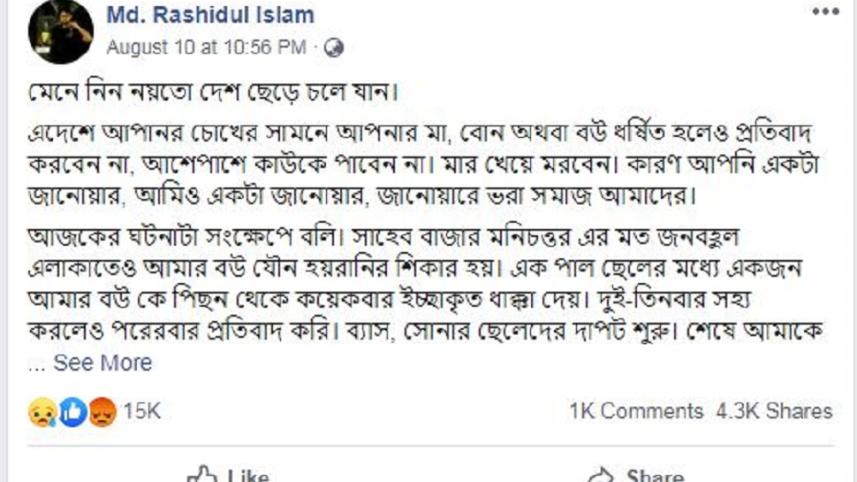Click the sad crying reaction emoji

click(x=42, y=412)
